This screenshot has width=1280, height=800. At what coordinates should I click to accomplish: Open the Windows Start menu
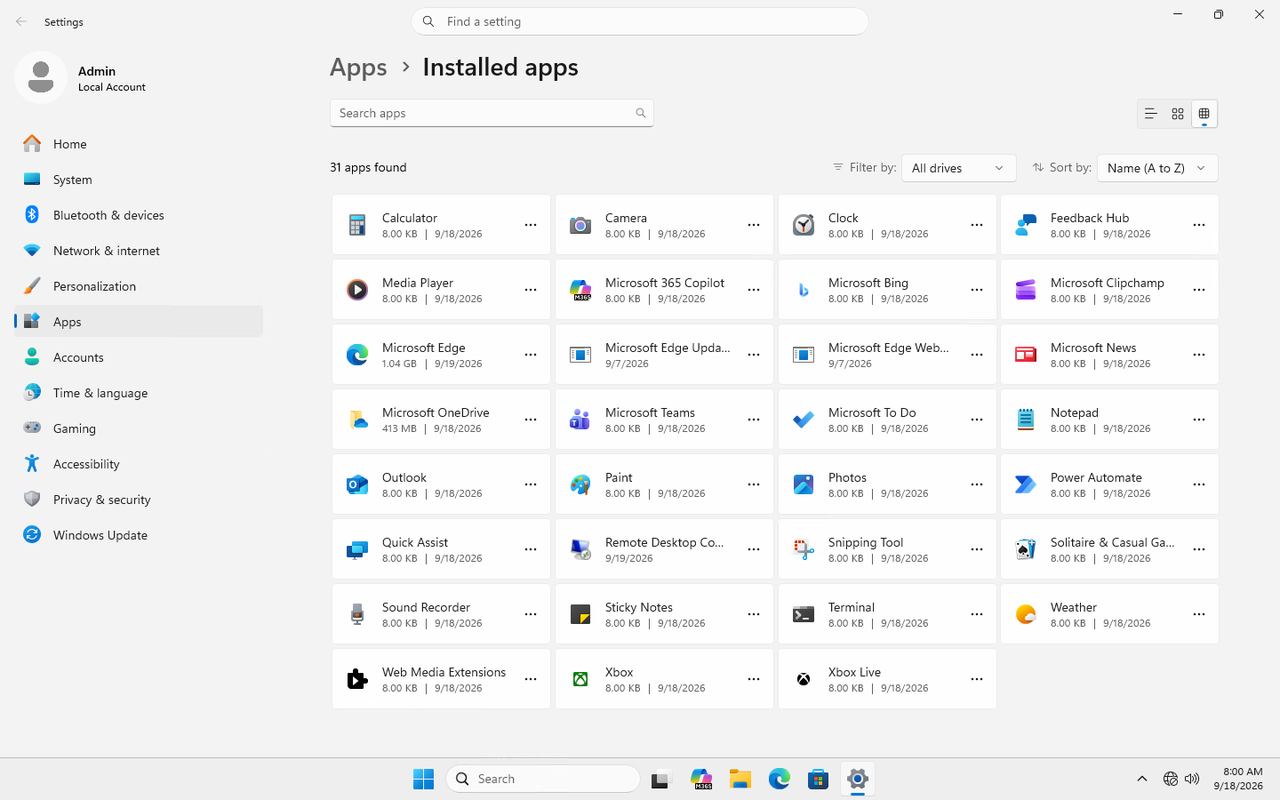point(423,779)
